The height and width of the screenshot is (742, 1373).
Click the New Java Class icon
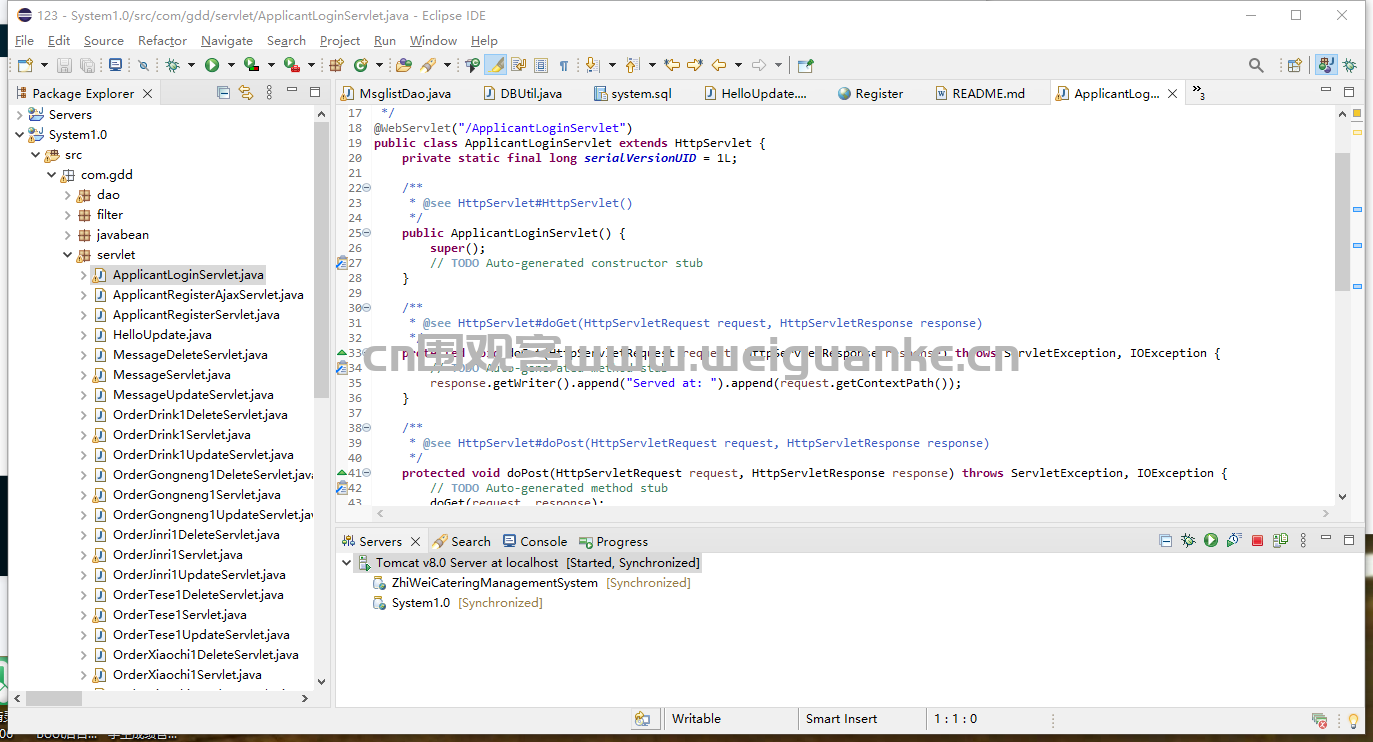tap(360, 65)
